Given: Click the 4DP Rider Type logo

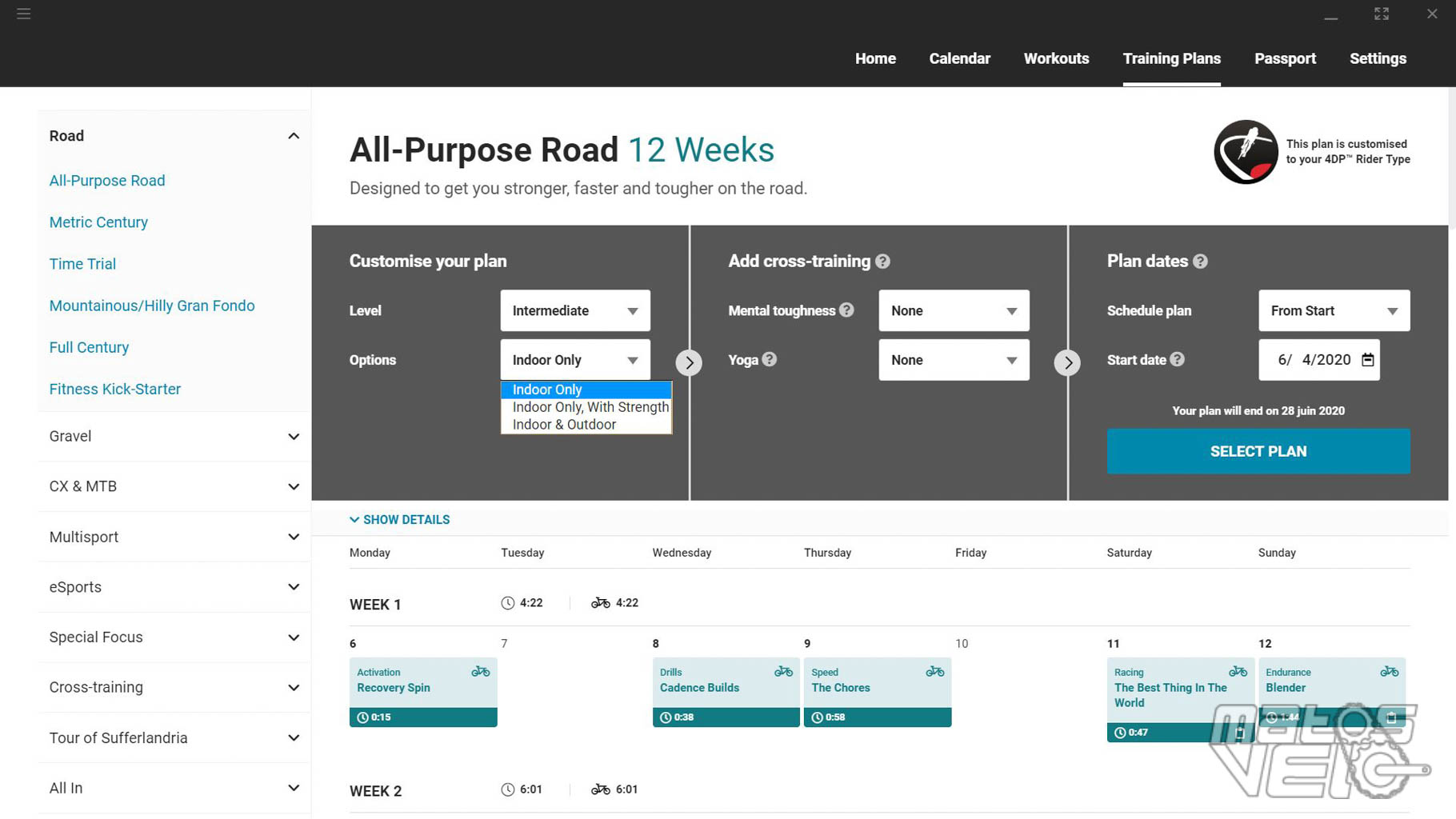Looking at the screenshot, I should (1246, 152).
